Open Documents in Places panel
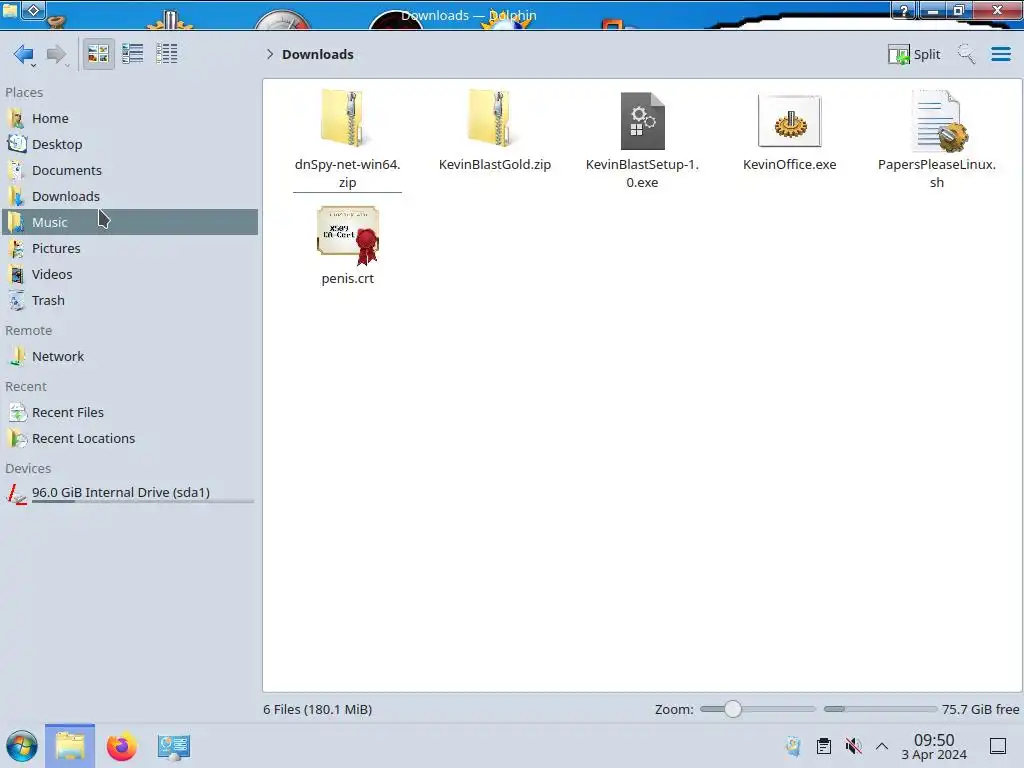This screenshot has height=768, width=1024. (130, 170)
